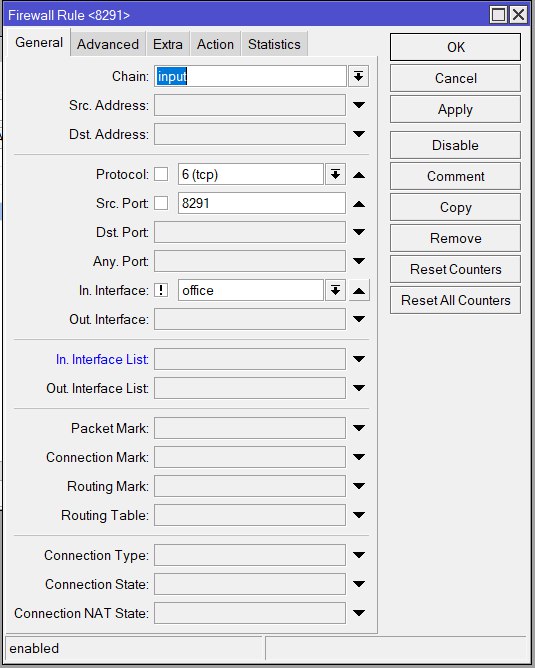This screenshot has width=535, height=668.
Task: Switch to the Action tab
Action: tap(215, 44)
